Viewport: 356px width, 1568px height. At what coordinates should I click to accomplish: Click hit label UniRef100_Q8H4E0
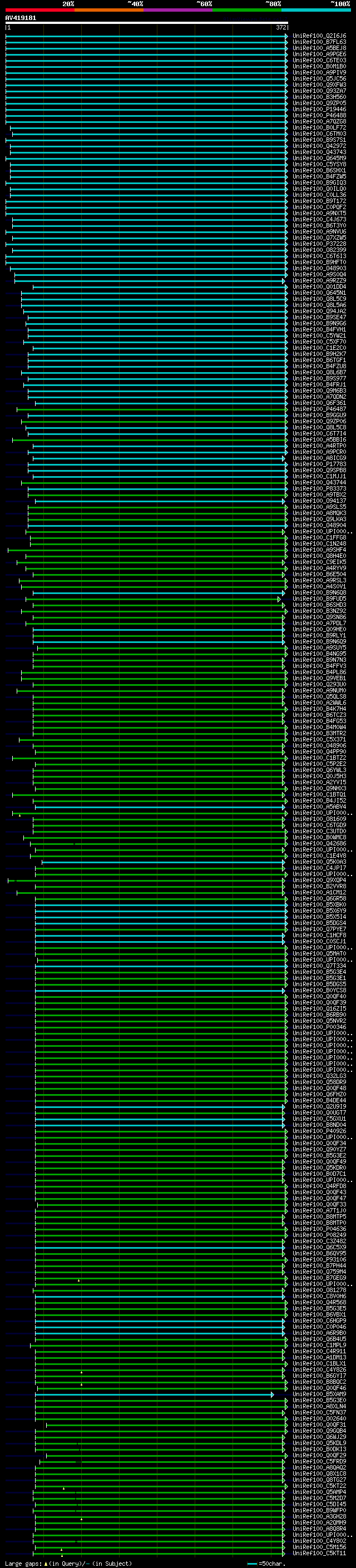coord(319,556)
